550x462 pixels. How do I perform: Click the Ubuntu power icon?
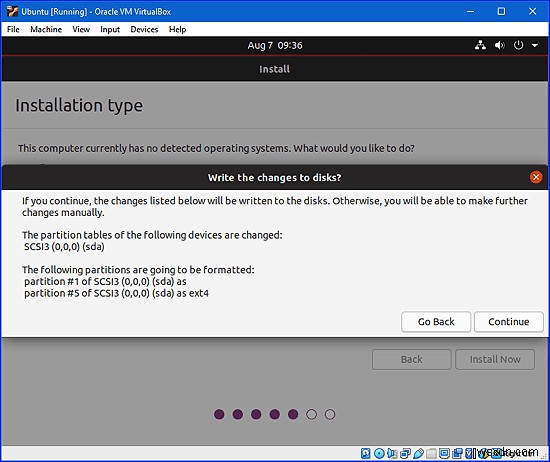pyautogui.click(x=518, y=45)
